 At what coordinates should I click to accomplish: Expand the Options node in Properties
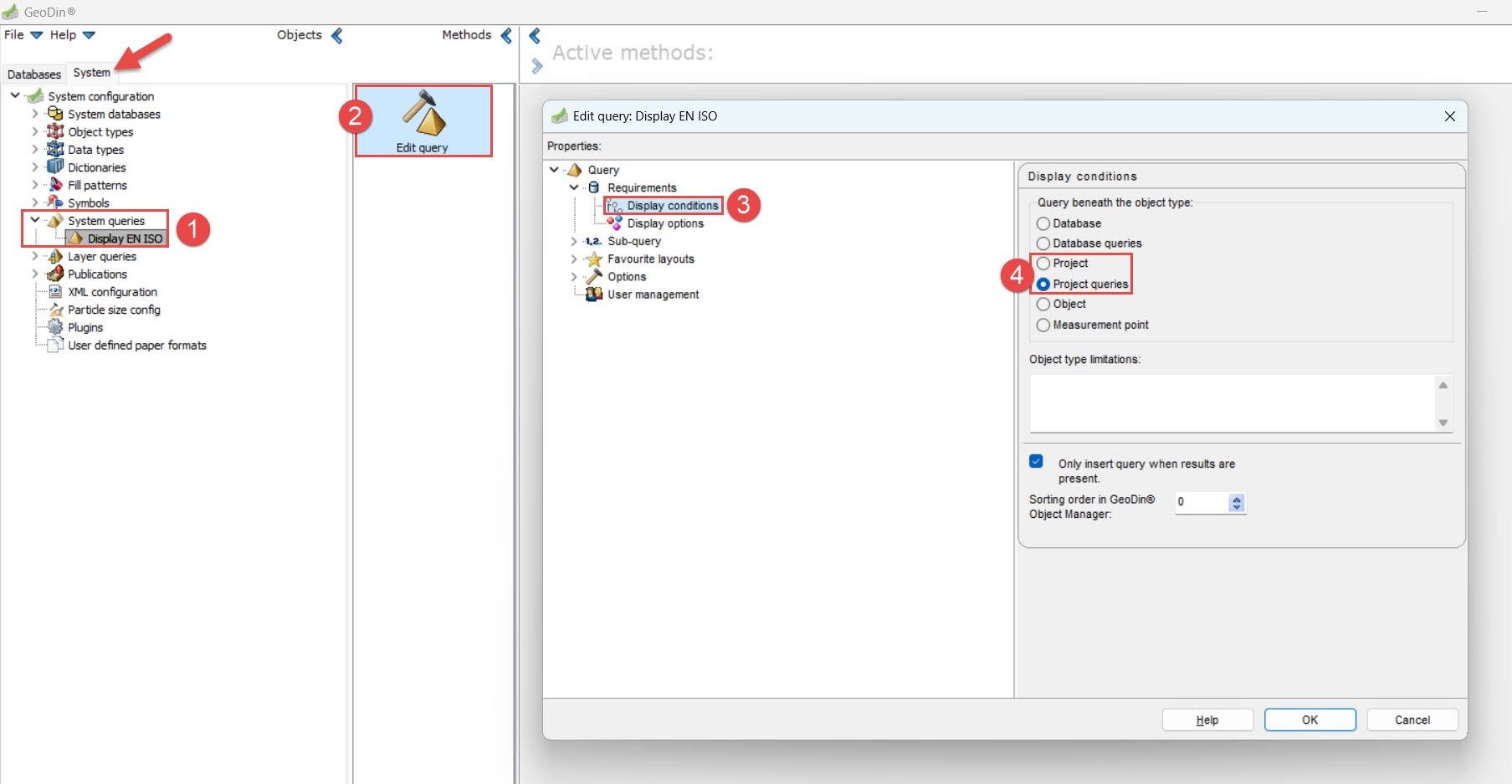(x=574, y=276)
